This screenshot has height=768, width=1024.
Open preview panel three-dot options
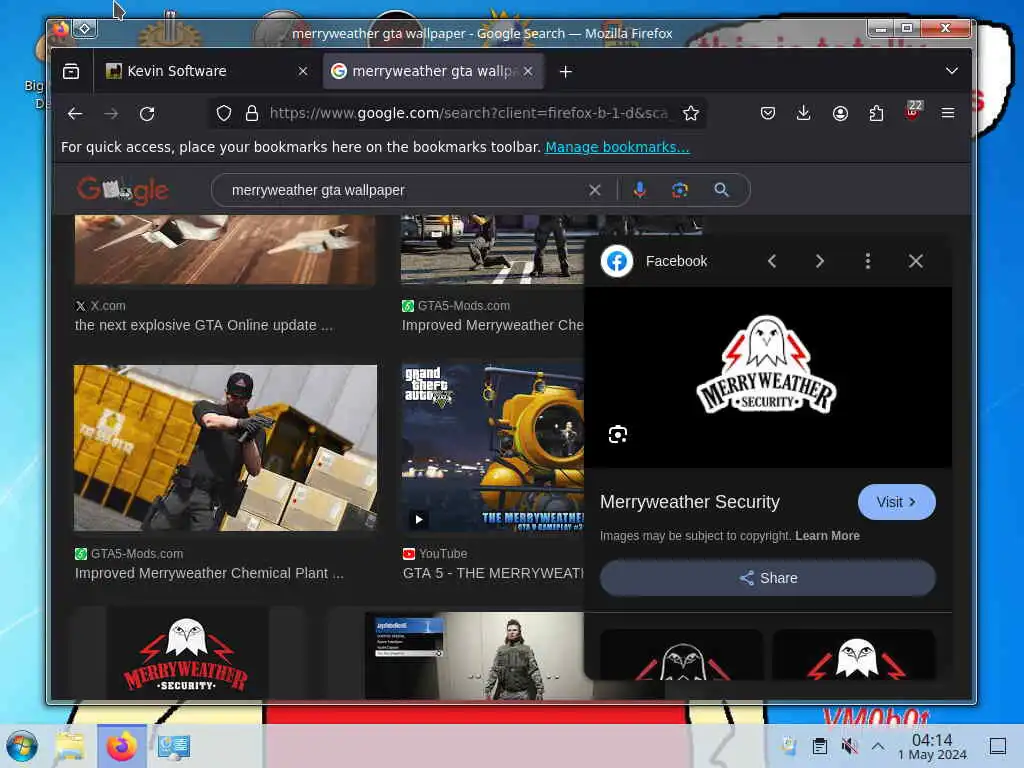868,261
